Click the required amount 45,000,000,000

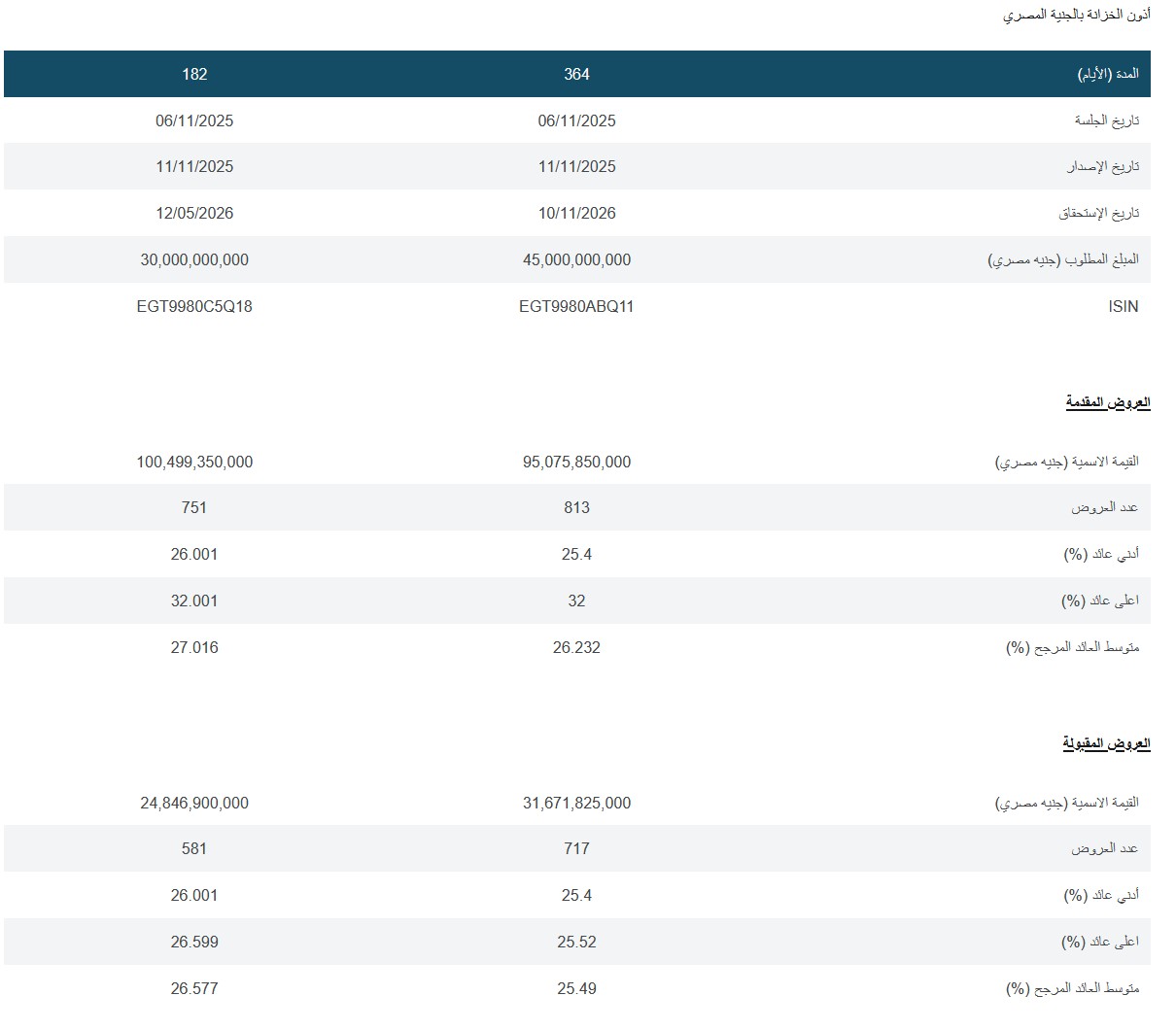tap(576, 259)
